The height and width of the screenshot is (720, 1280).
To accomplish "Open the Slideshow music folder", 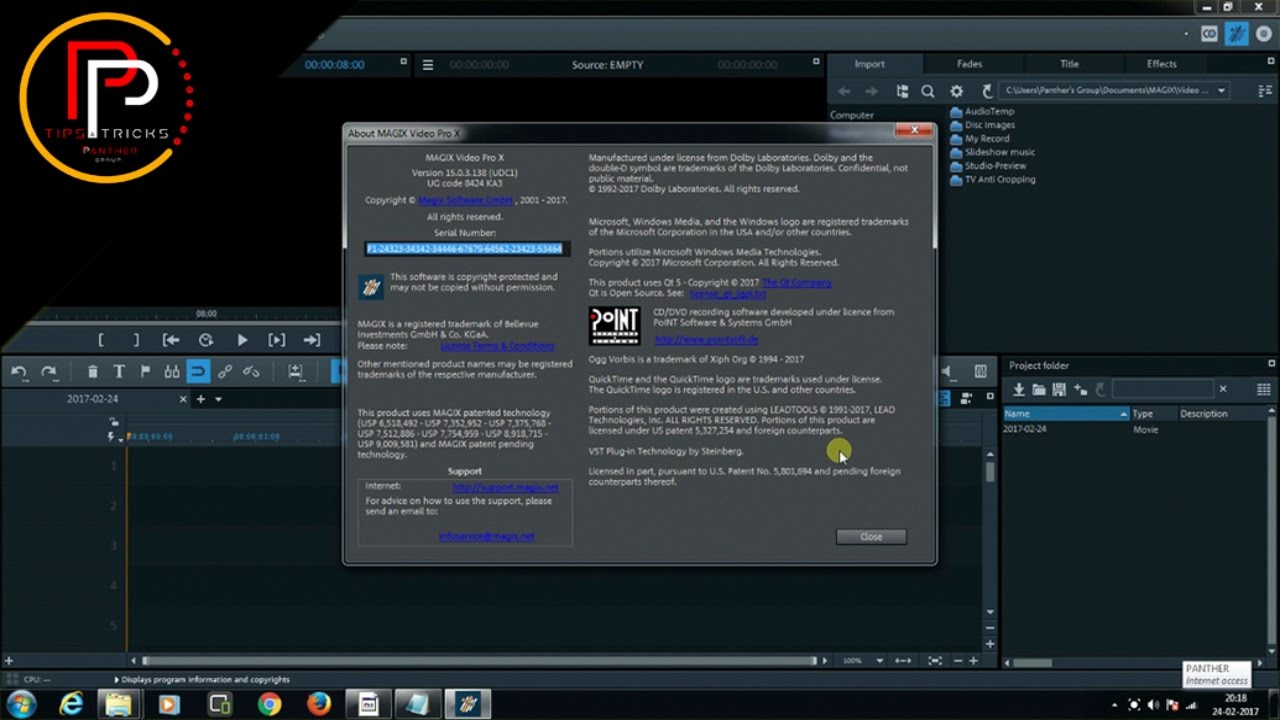I will (992, 152).
